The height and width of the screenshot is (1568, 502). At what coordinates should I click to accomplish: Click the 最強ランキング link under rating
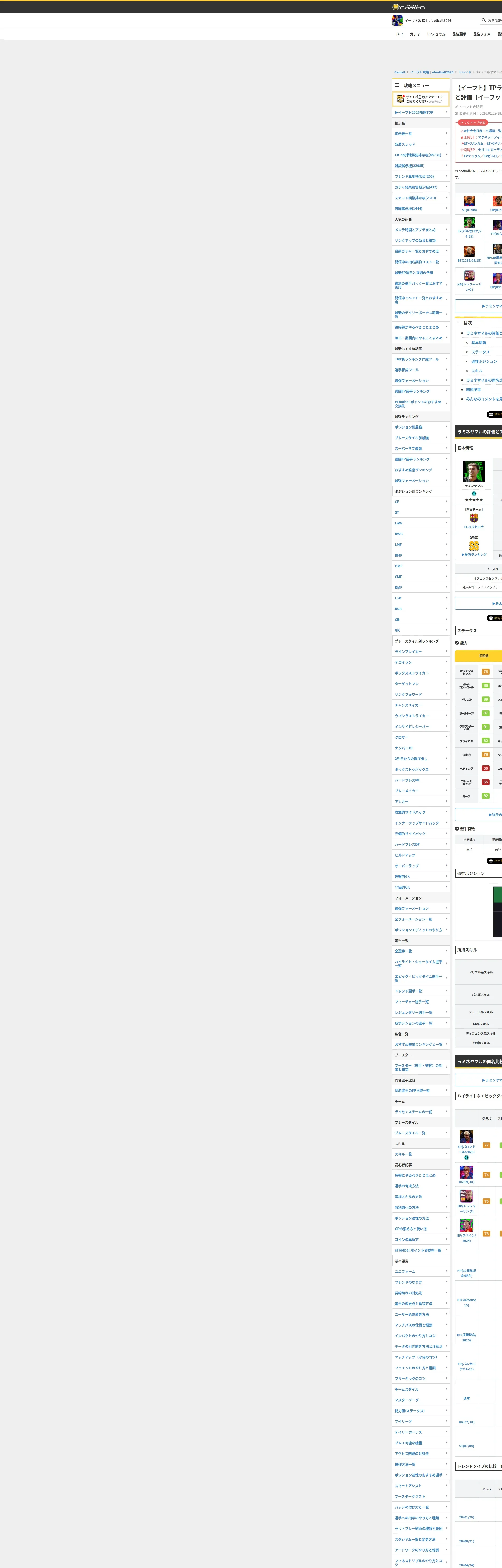474,555
